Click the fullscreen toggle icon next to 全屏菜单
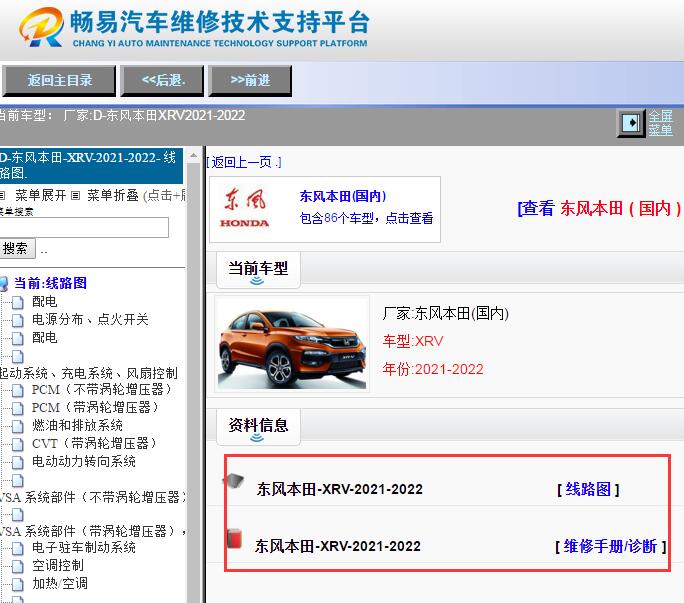Image resolution: width=684 pixels, height=603 pixels. tap(631, 123)
